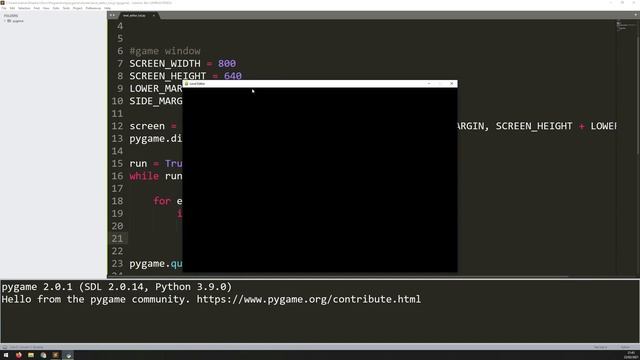The image size is (640, 360).
Task: Click the SCREEN_HEIGHT text on line 12
Action: 534,126
